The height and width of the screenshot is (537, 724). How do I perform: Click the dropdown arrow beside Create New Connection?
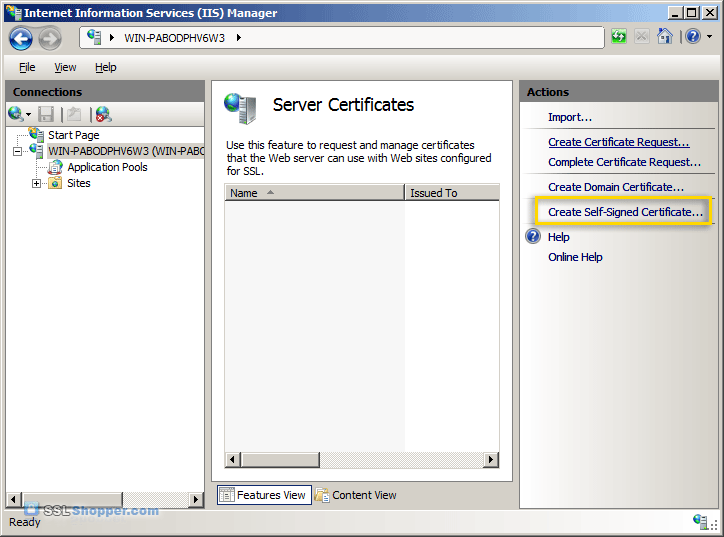[x=29, y=115]
